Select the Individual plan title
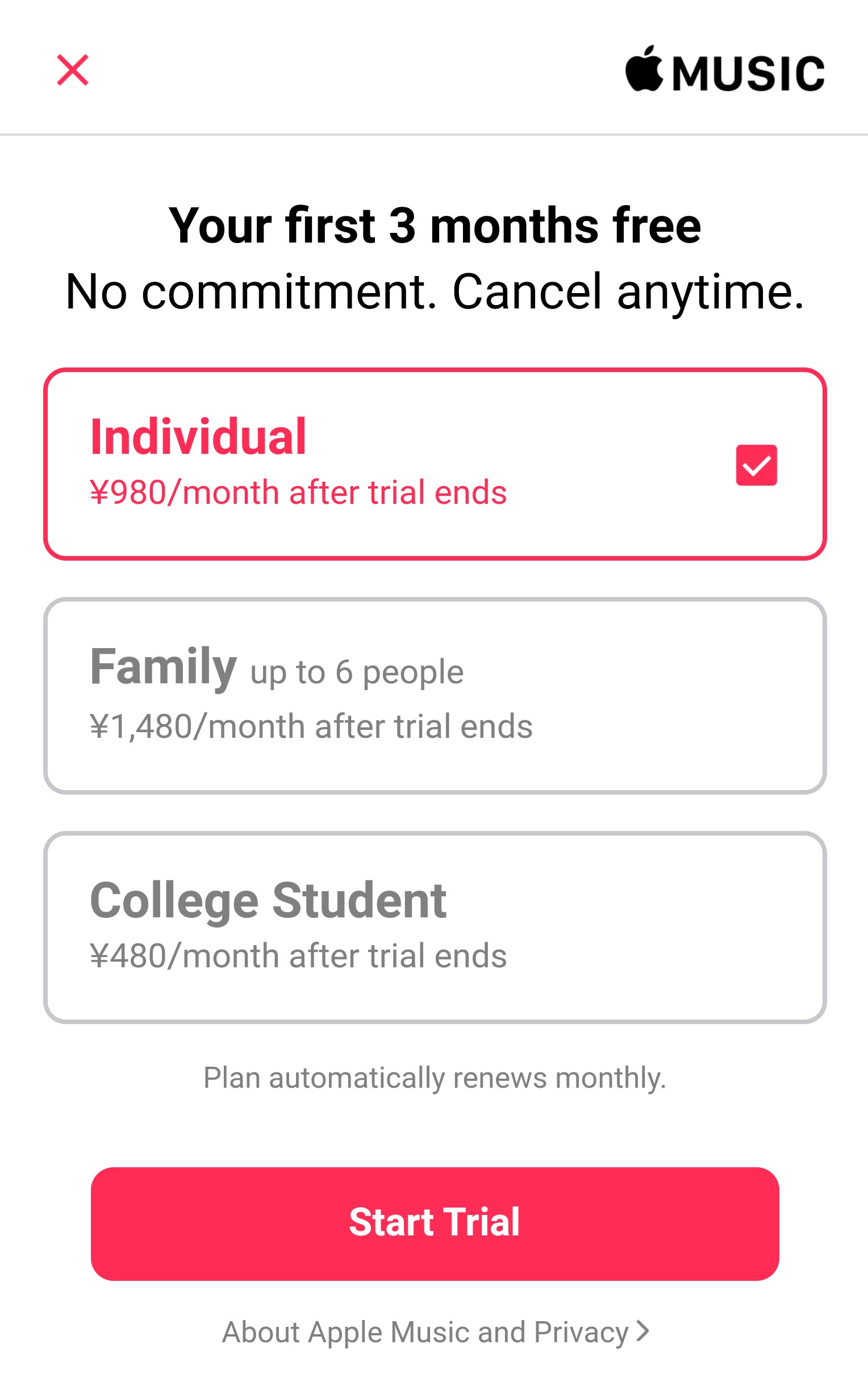Screen dimensions: 868x1399 tap(198, 437)
